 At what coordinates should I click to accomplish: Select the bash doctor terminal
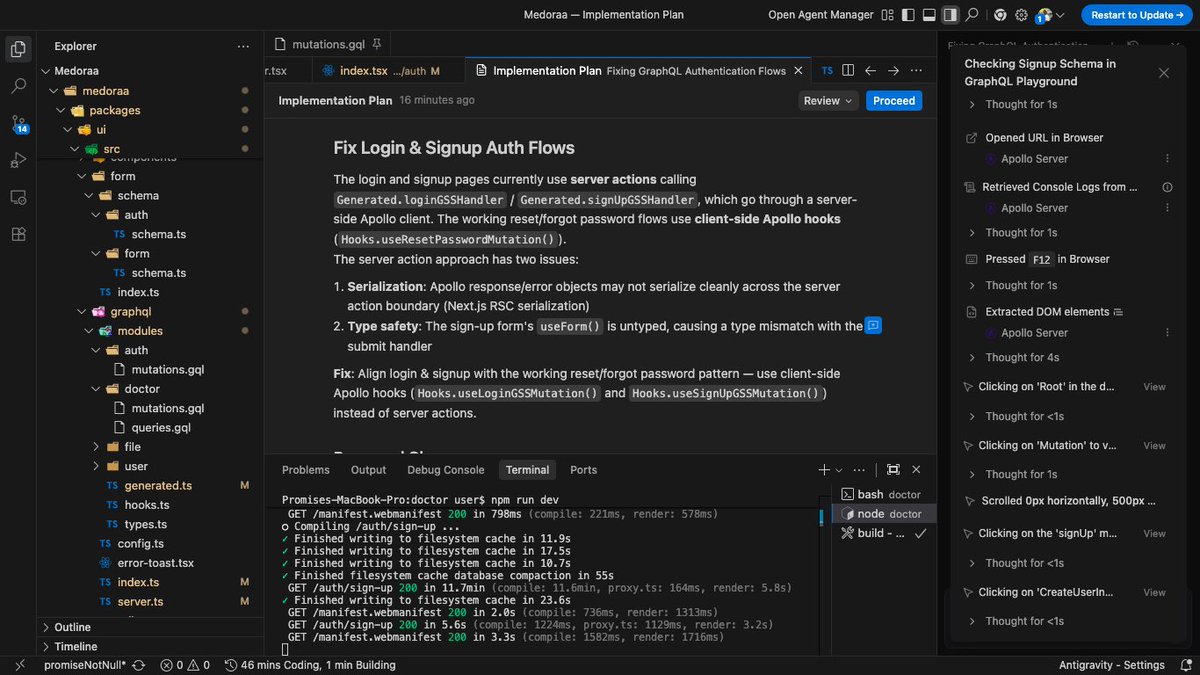tap(884, 494)
